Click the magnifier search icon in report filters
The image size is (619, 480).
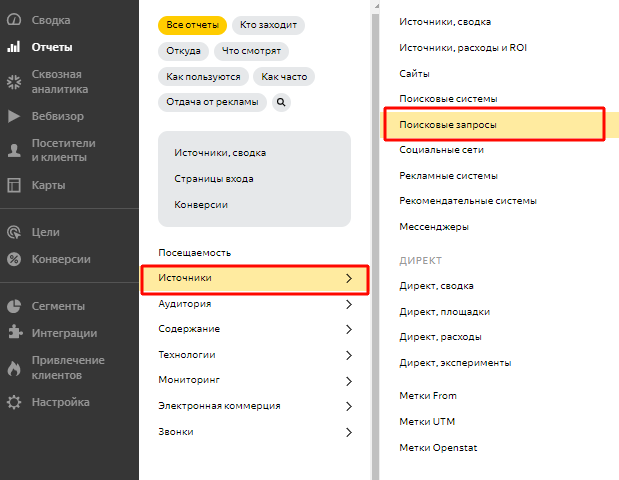click(x=281, y=102)
